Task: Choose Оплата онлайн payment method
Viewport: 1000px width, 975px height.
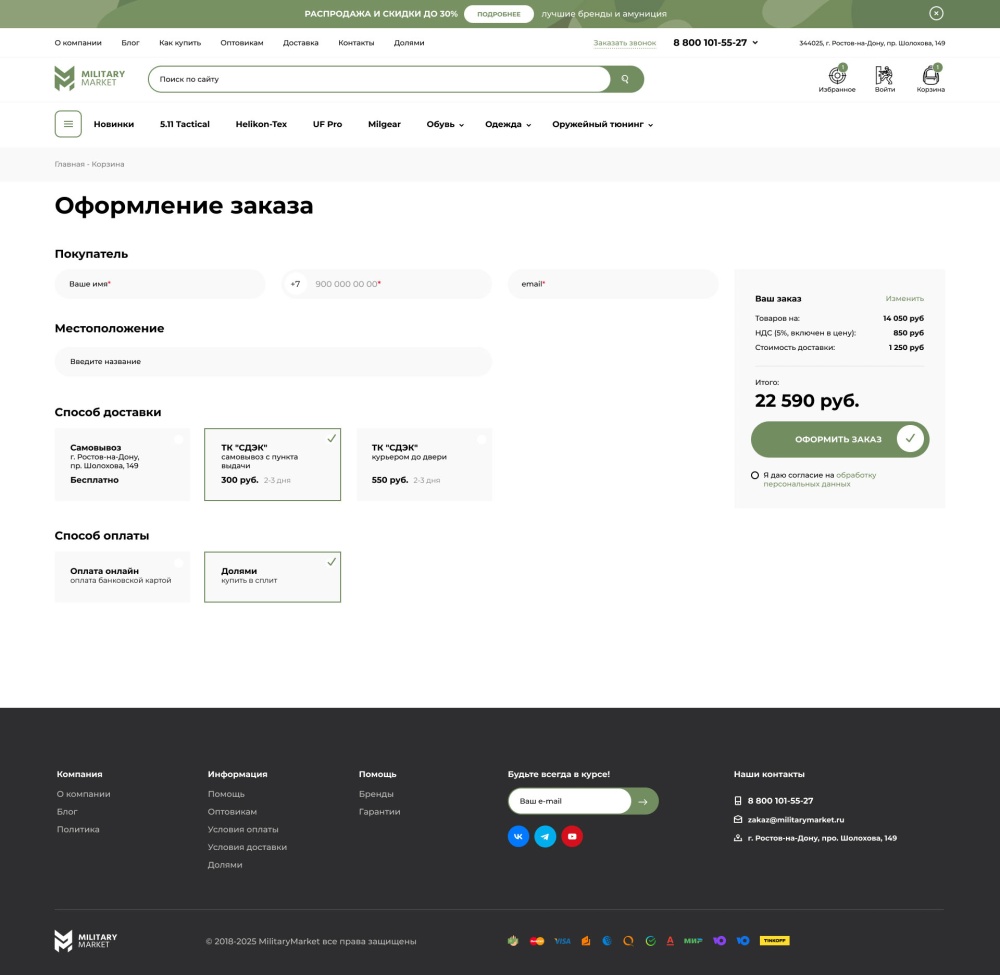Action: point(122,577)
